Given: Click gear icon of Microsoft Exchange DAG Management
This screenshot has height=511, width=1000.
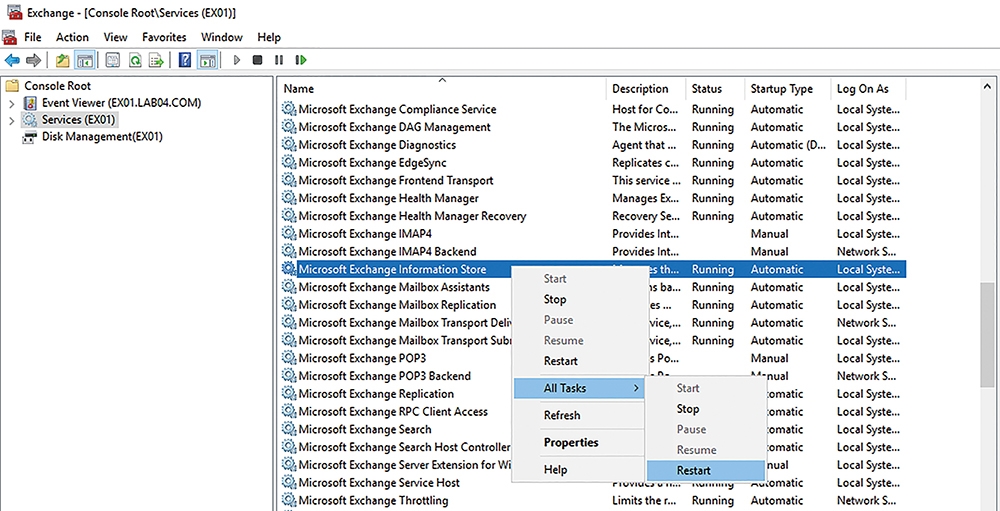Looking at the screenshot, I should click(x=289, y=127).
